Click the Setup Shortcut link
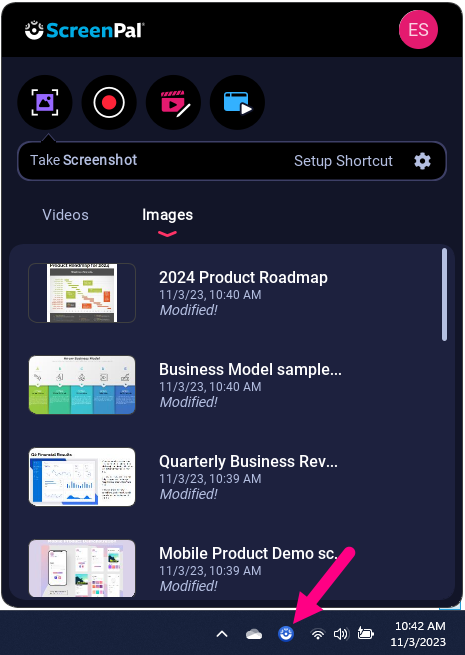Viewport: 465px width, 655px height. 343,161
